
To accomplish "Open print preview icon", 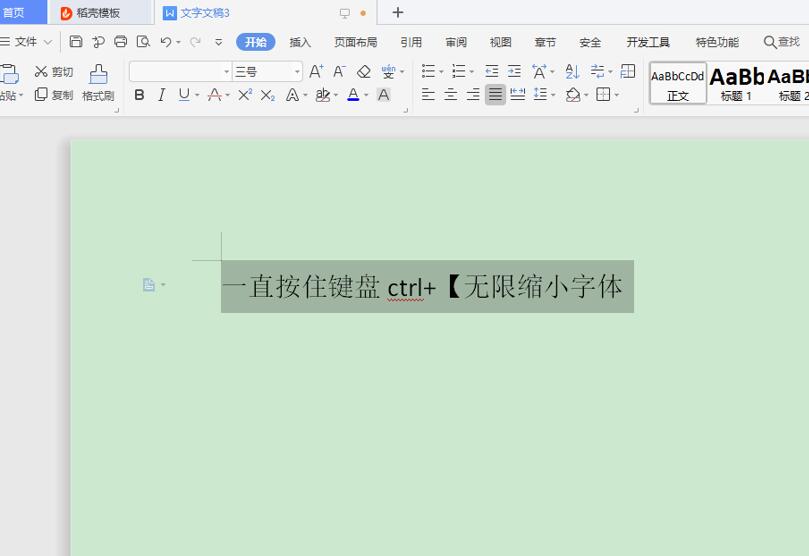I will [x=143, y=42].
